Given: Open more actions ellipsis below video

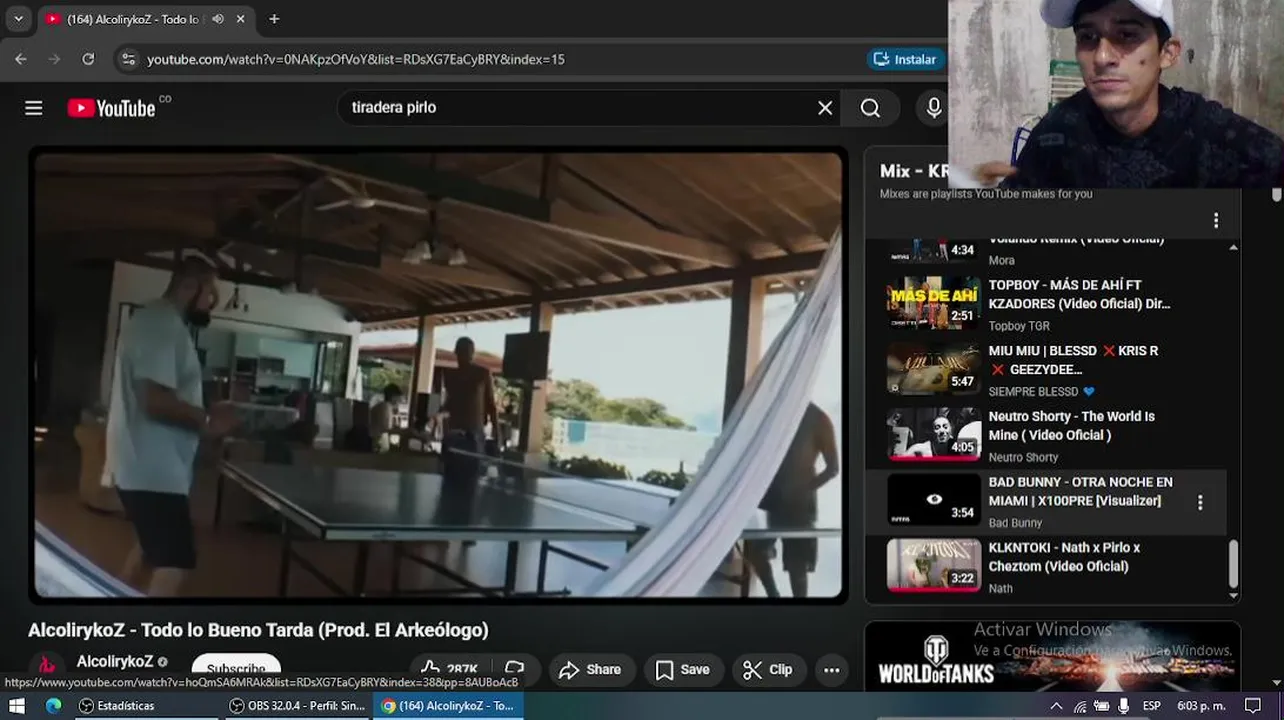Looking at the screenshot, I should pyautogui.click(x=832, y=670).
